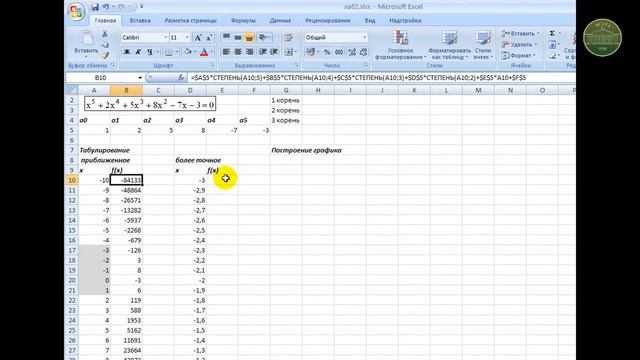640x360 pixels.
Task: Align text to bottom of cell
Action: point(249,38)
